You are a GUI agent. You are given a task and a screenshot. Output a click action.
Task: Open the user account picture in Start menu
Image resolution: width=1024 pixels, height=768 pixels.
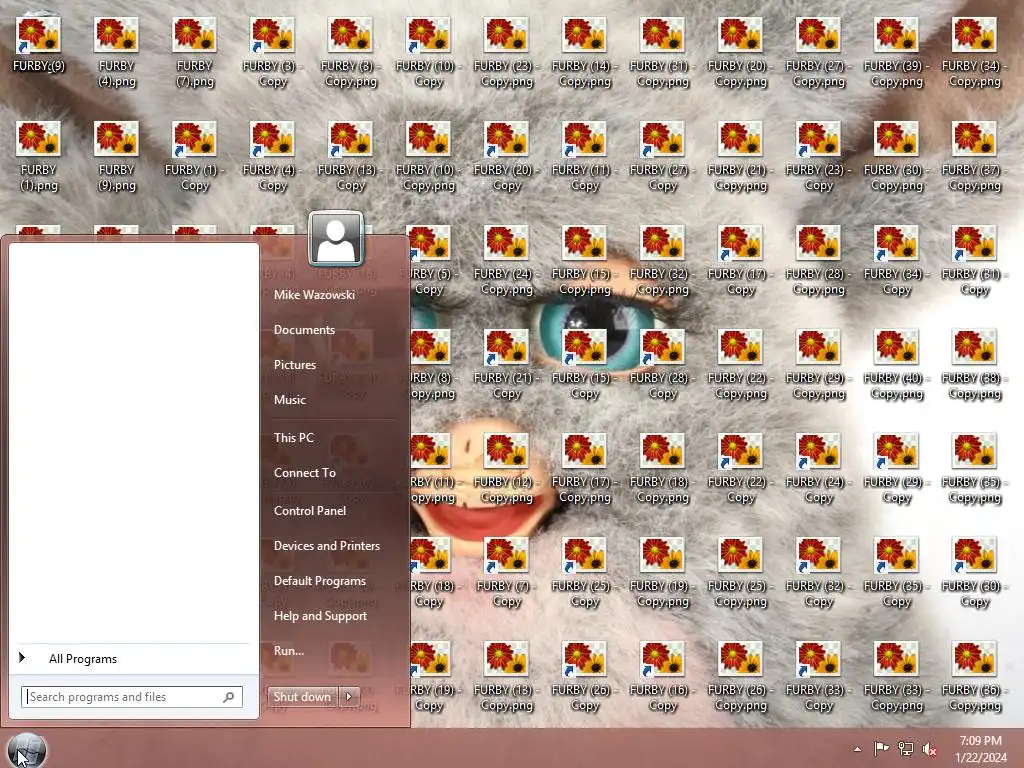click(336, 238)
